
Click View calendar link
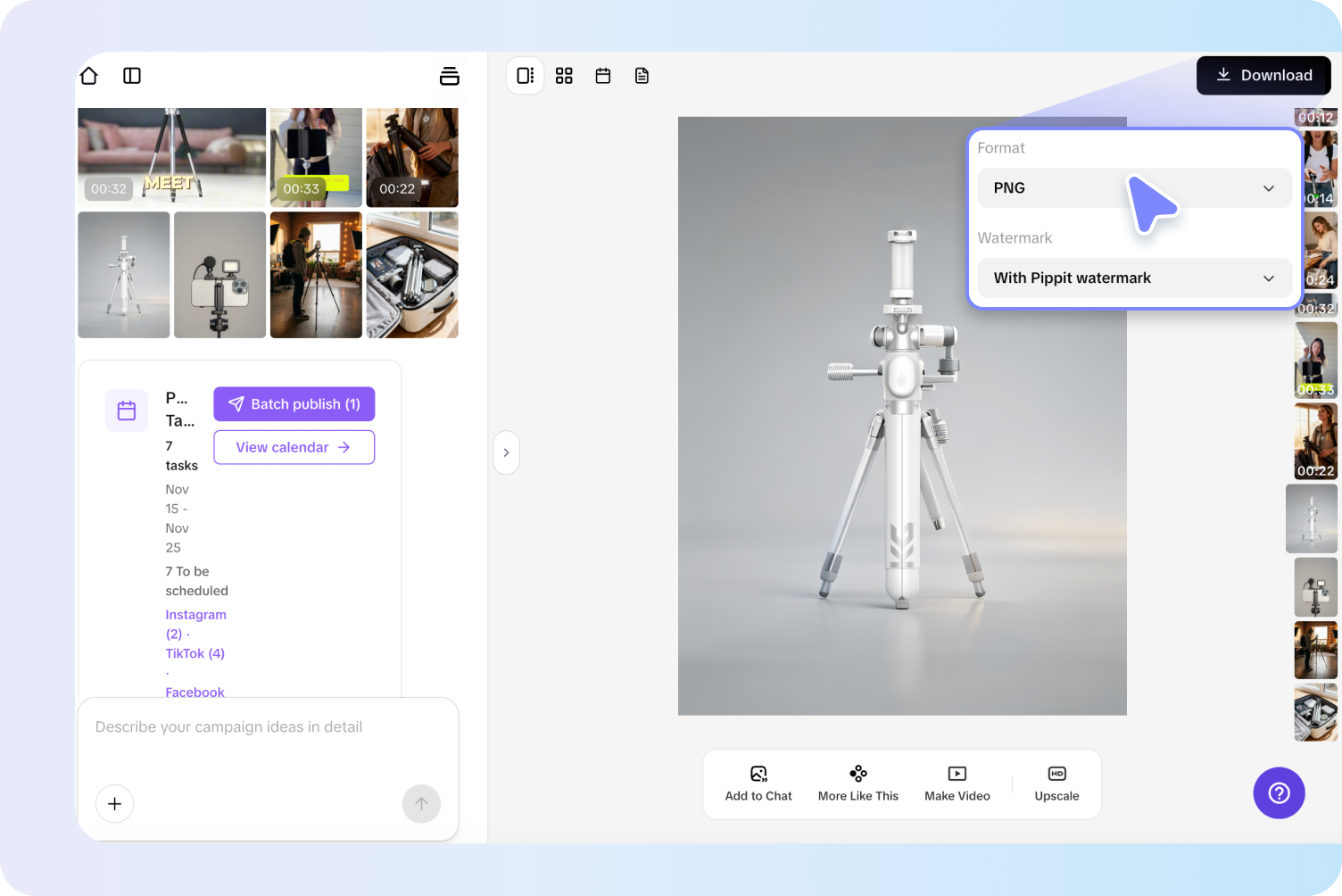pyautogui.click(x=294, y=447)
